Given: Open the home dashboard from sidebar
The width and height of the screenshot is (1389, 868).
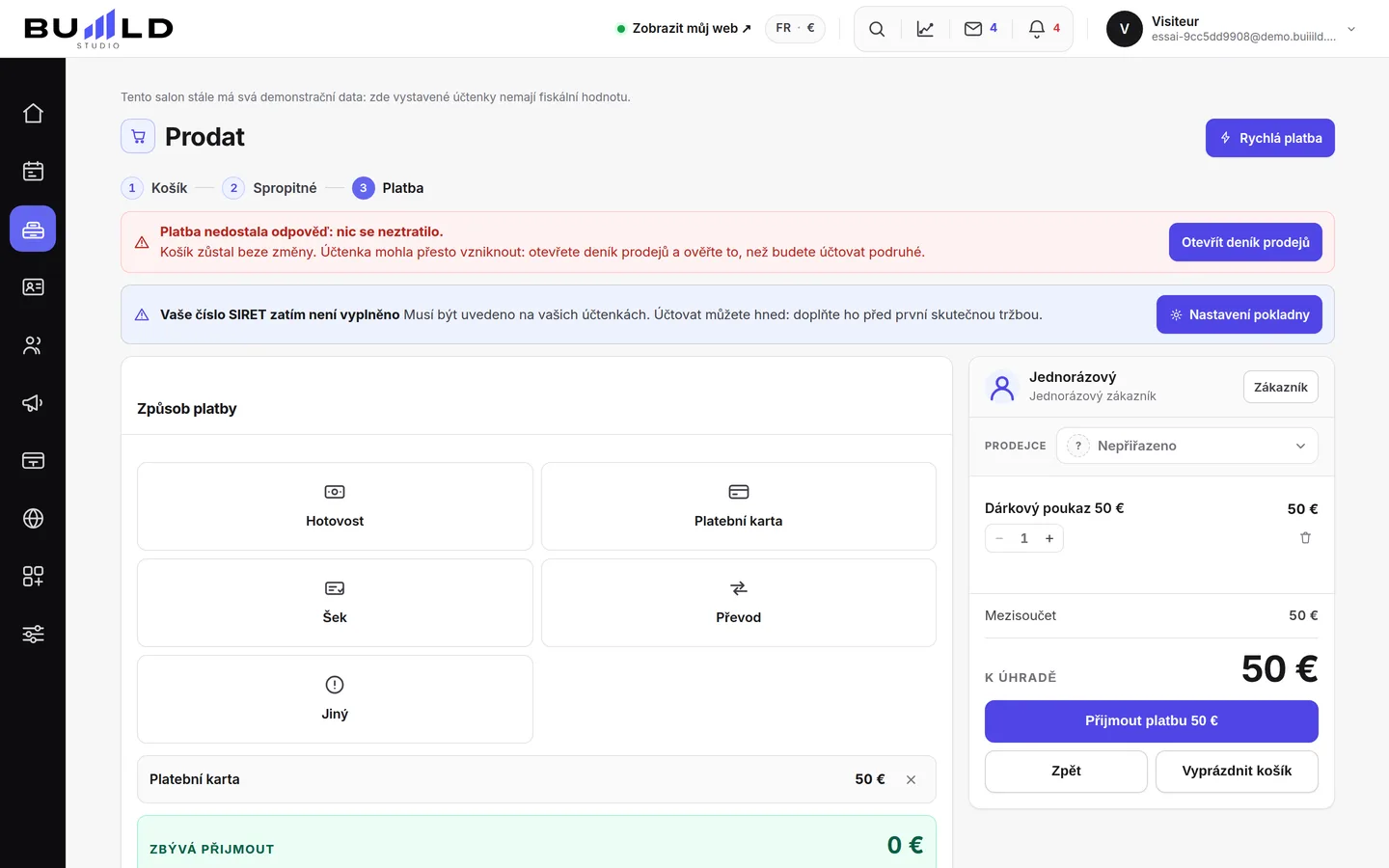Looking at the screenshot, I should tap(33, 114).
